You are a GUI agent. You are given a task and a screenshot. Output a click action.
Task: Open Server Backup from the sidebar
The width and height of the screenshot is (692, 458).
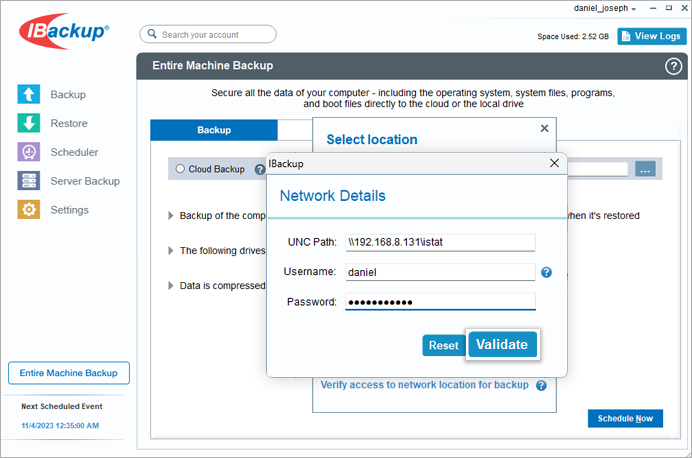[68, 181]
